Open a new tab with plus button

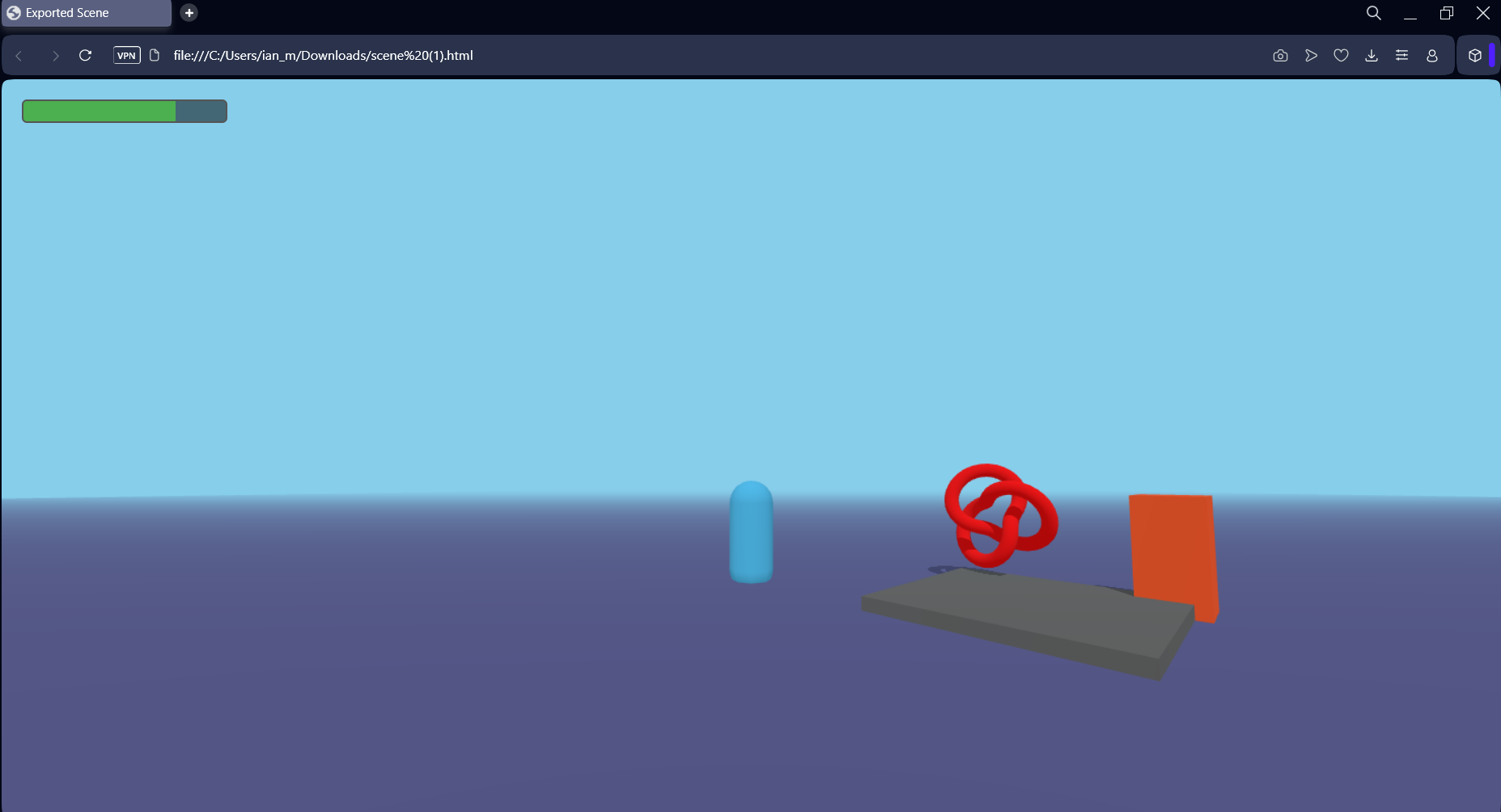pos(189,13)
